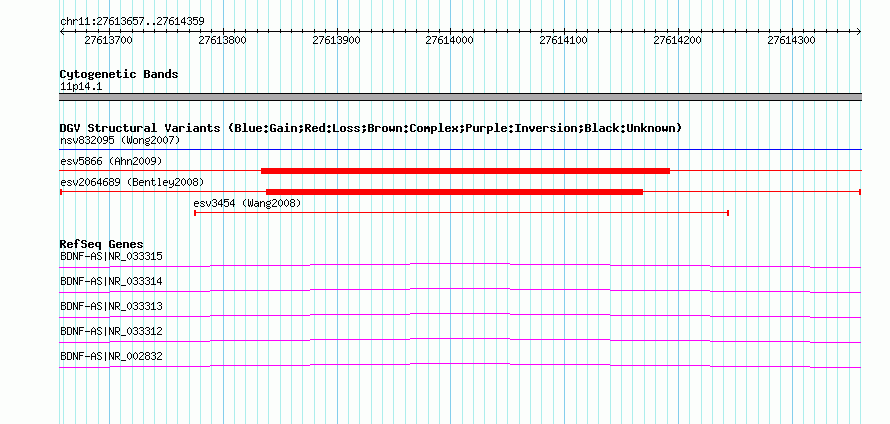Select the RefSeq Genes track title
This screenshot has width=890, height=424.
(102, 245)
